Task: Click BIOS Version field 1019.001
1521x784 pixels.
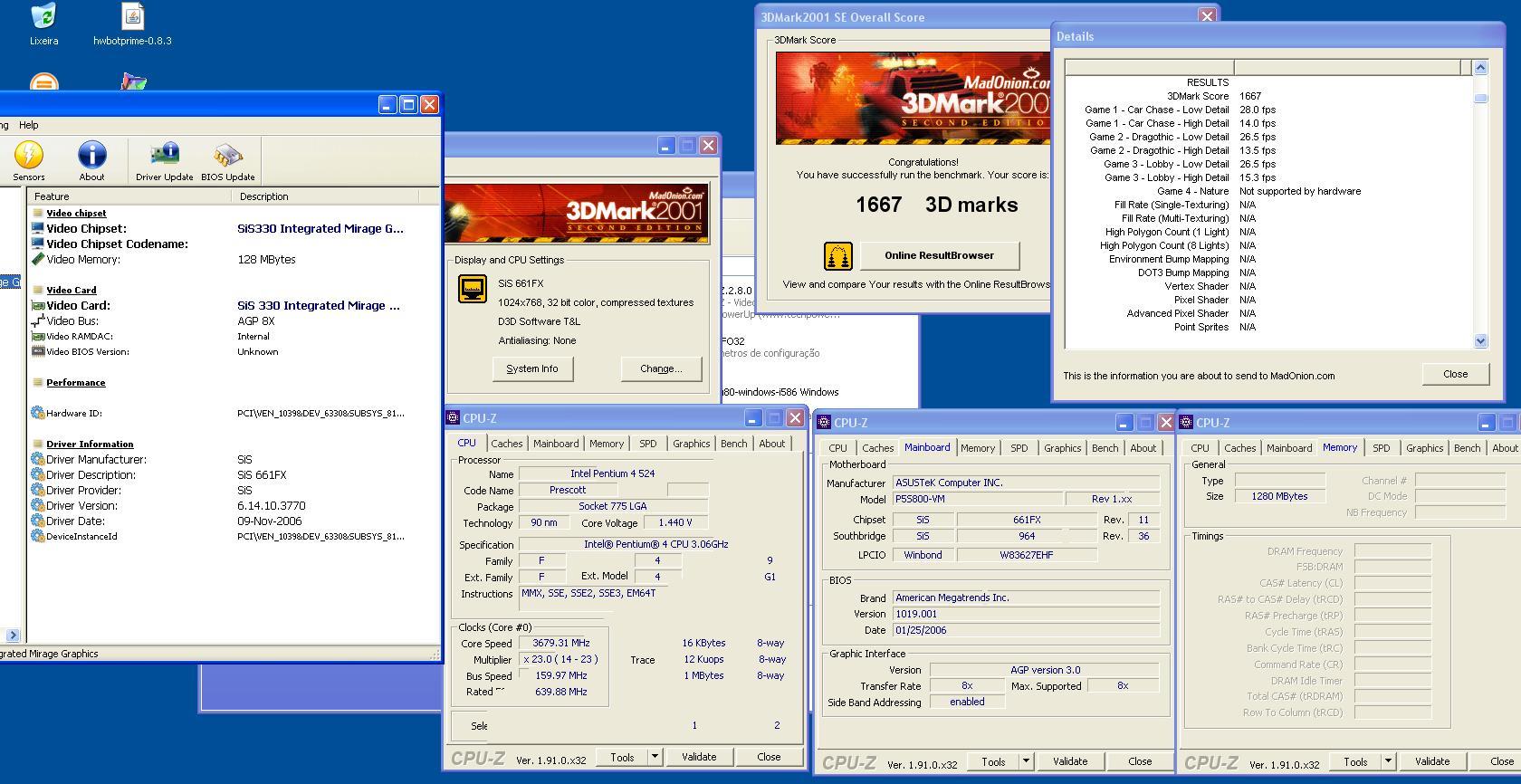Action: (1026, 614)
